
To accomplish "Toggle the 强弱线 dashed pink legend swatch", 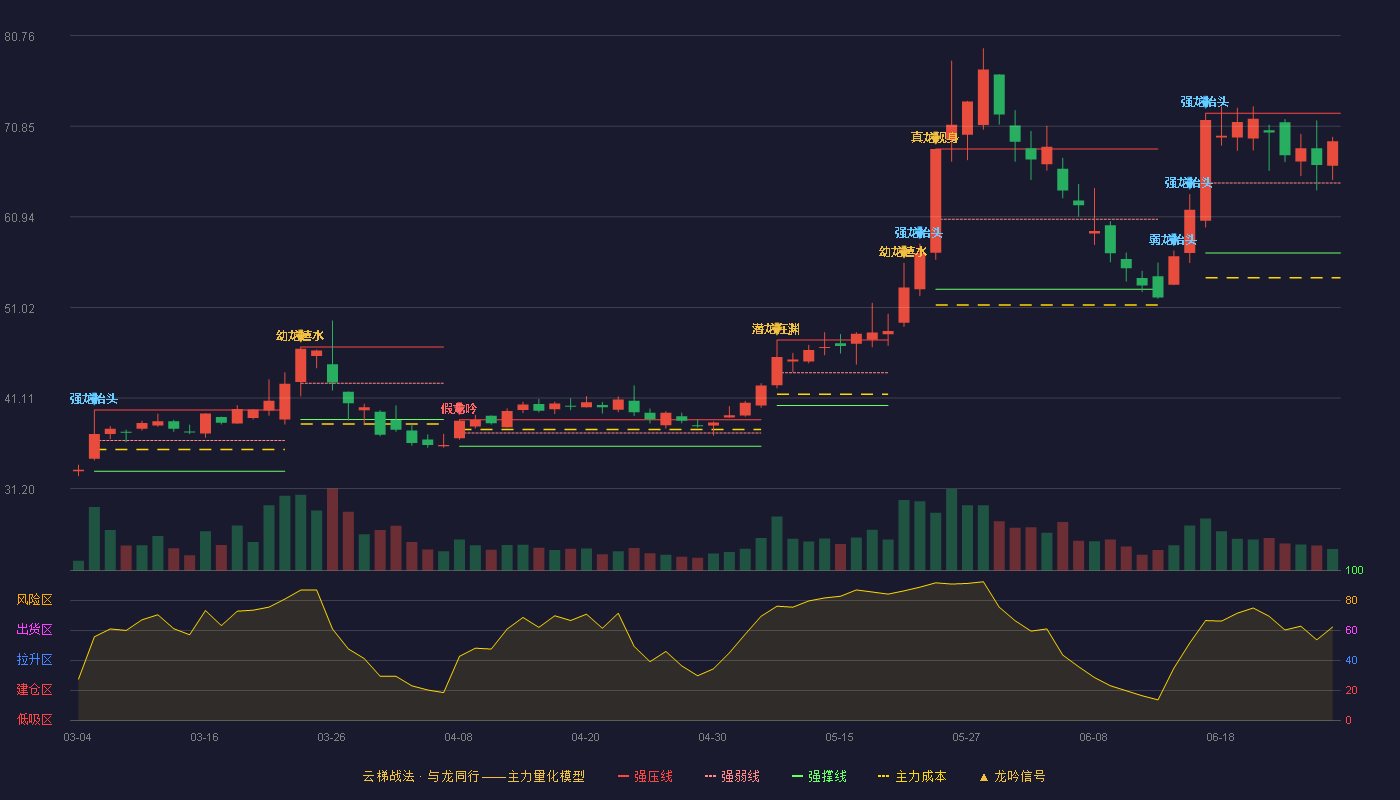I will [x=710, y=776].
